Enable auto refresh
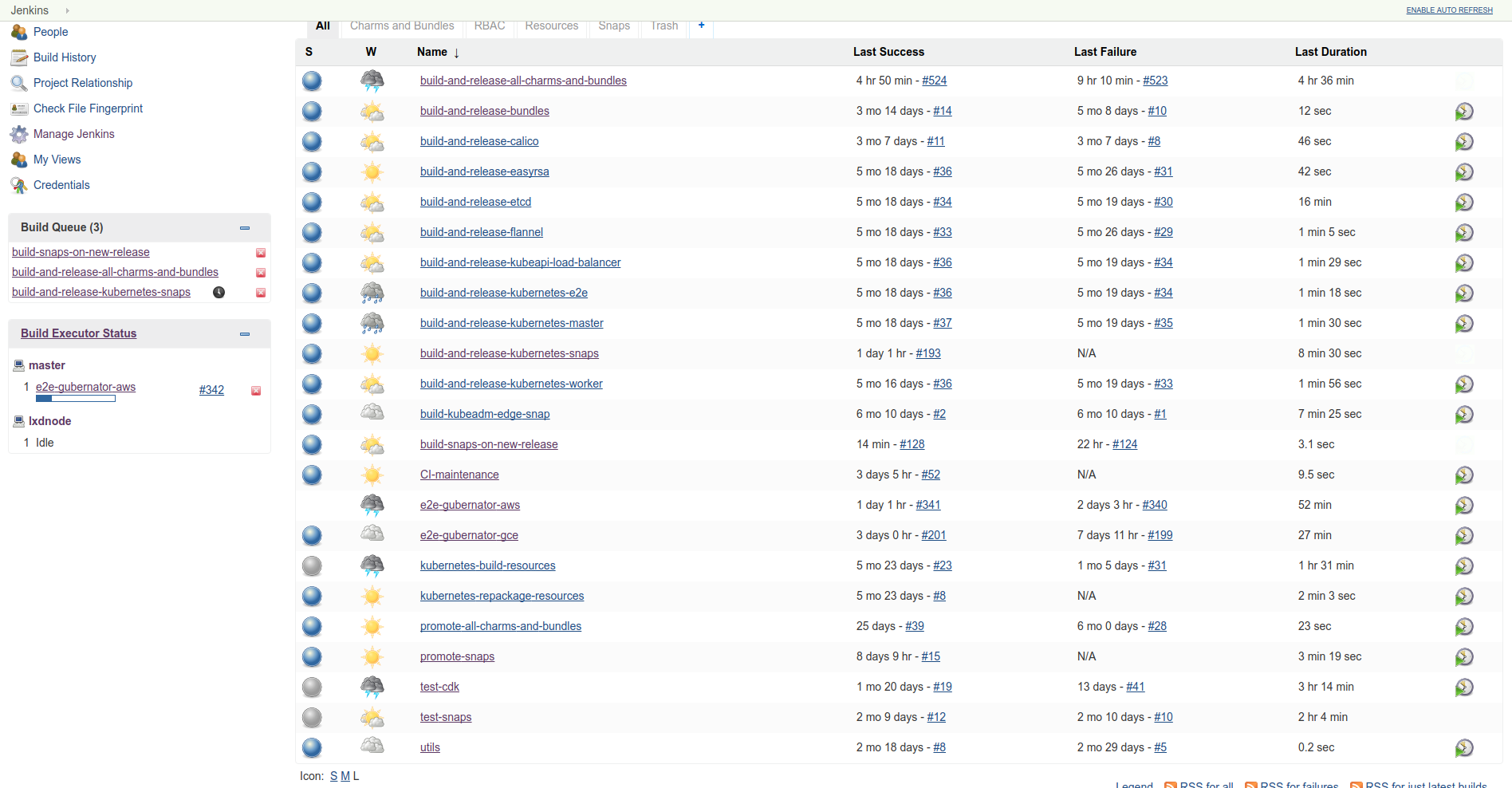1512x788 pixels. click(1449, 10)
